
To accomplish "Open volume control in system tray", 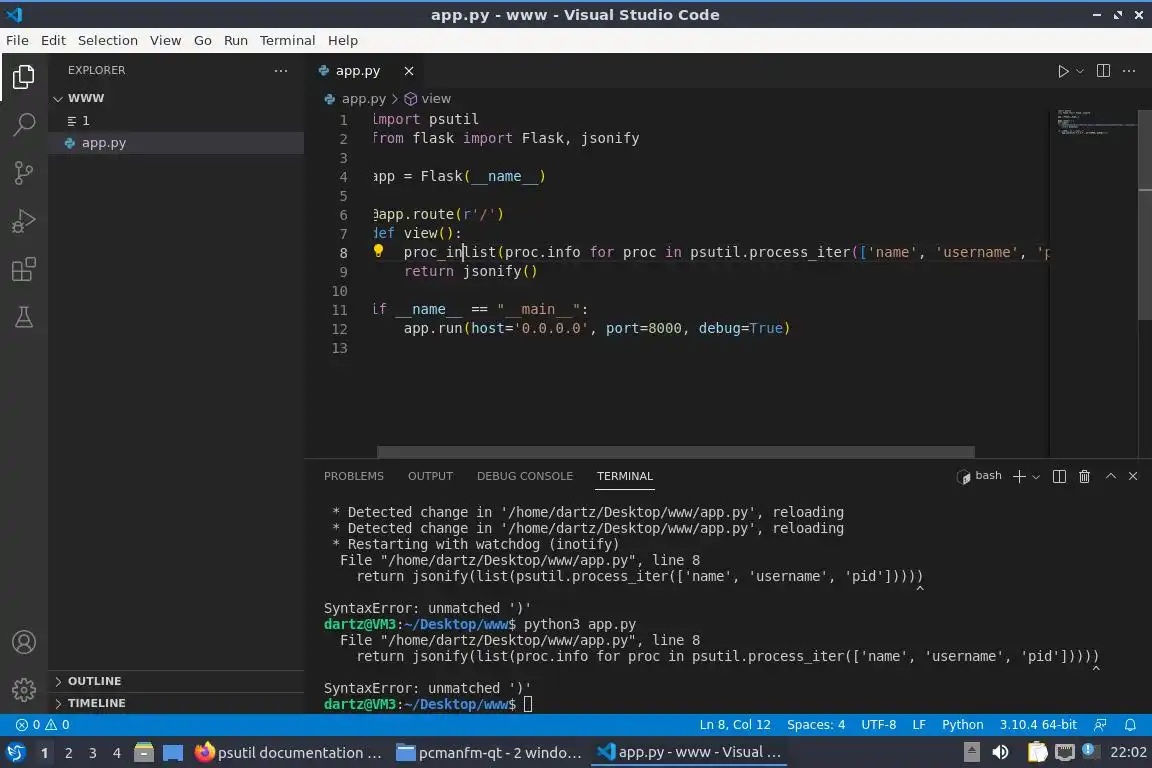I will (x=1000, y=753).
